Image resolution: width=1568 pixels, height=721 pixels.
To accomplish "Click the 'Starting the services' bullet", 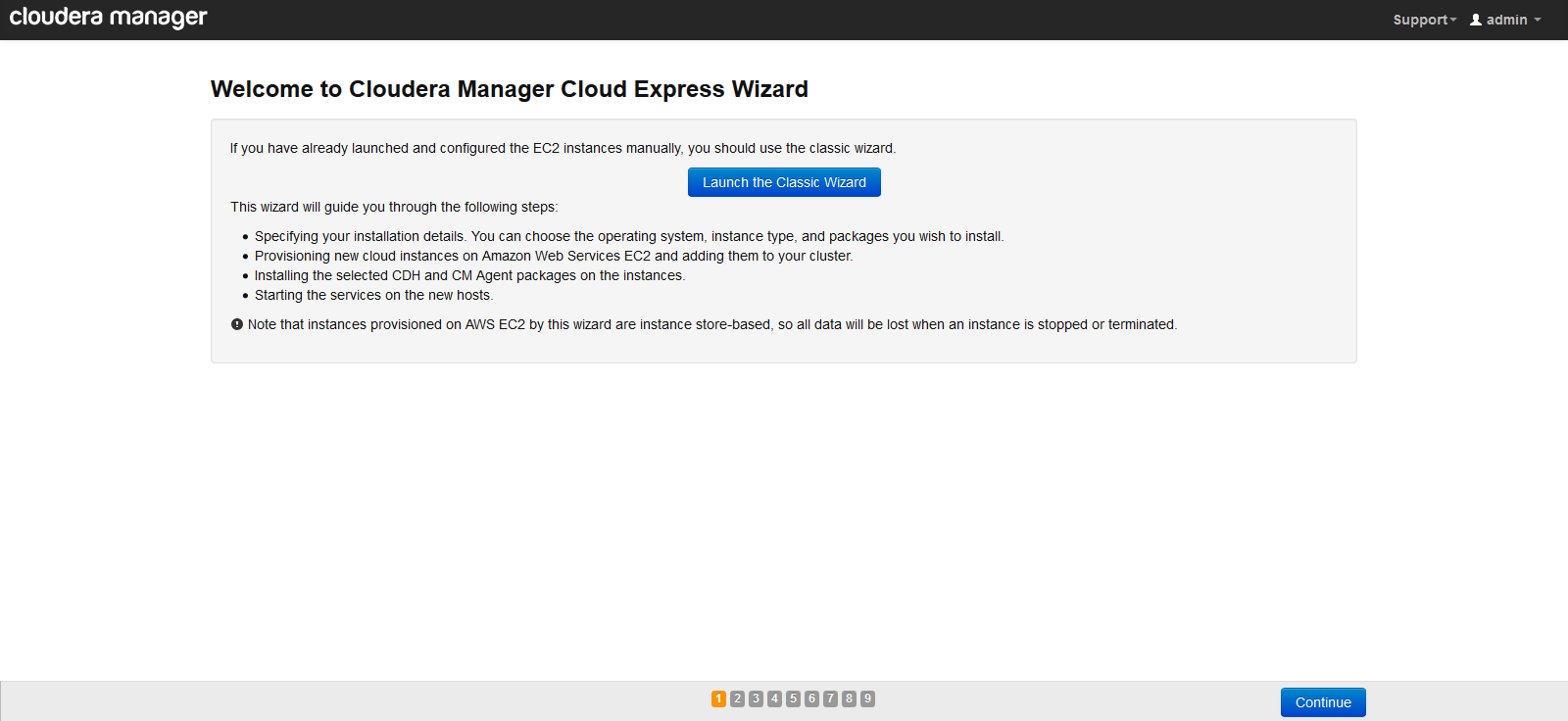I will [373, 295].
